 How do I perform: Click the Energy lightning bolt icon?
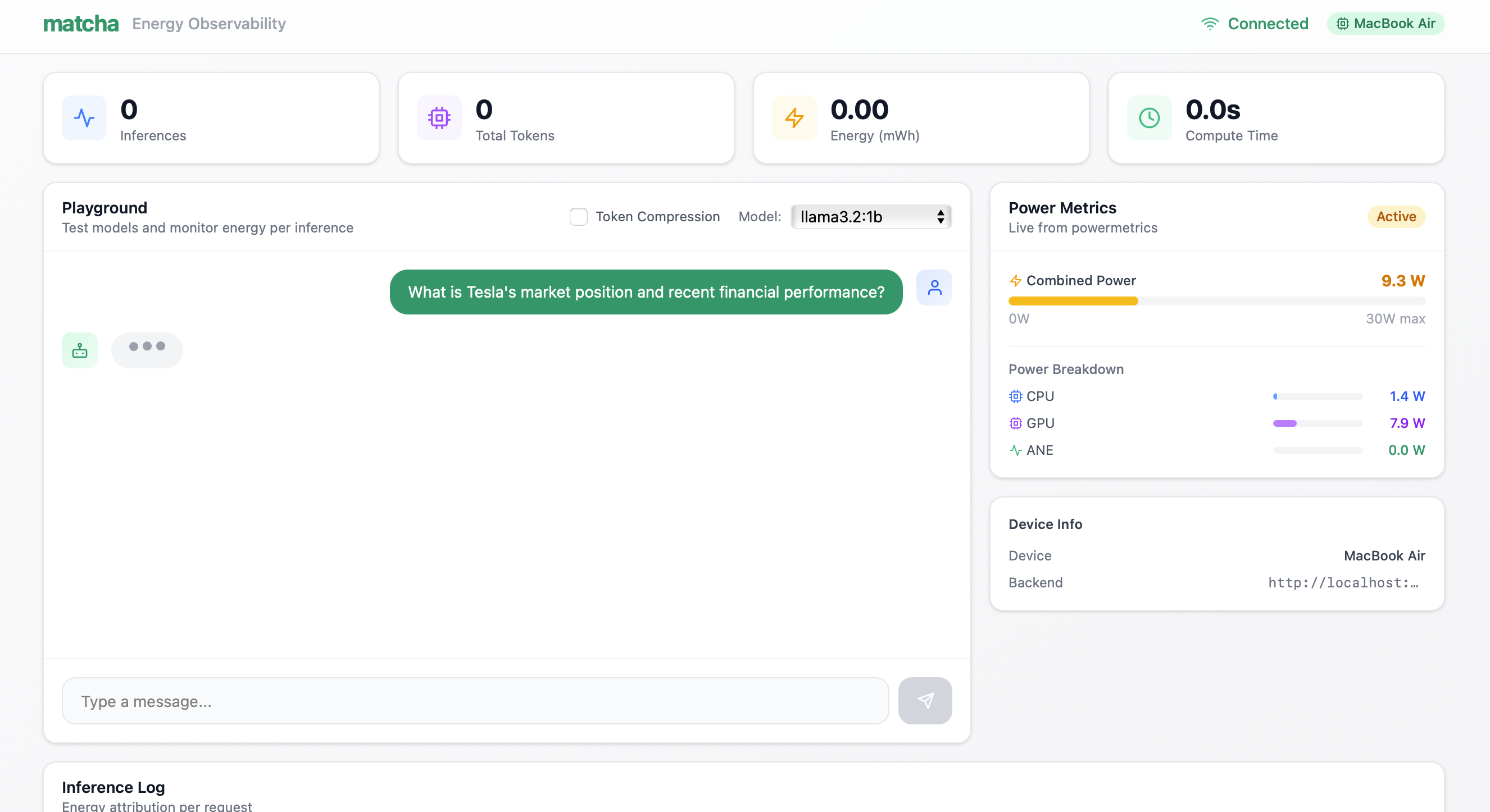[x=794, y=118]
